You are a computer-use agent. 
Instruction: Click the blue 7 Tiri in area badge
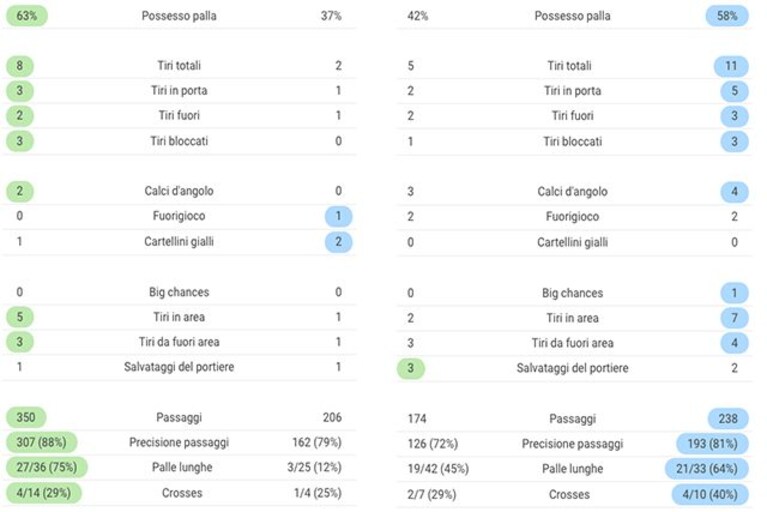click(x=734, y=318)
